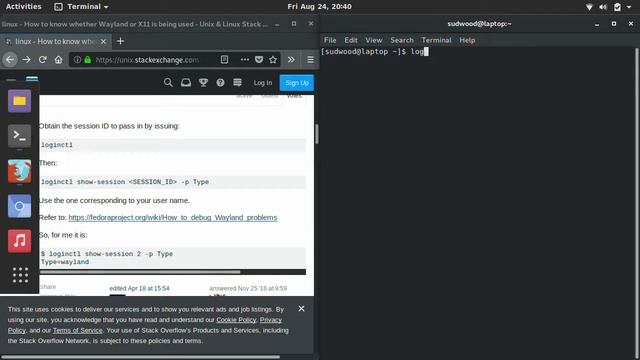Viewport: 640px width, 360px height.
Task: Save page to Pocket
Action: pos(259,60)
